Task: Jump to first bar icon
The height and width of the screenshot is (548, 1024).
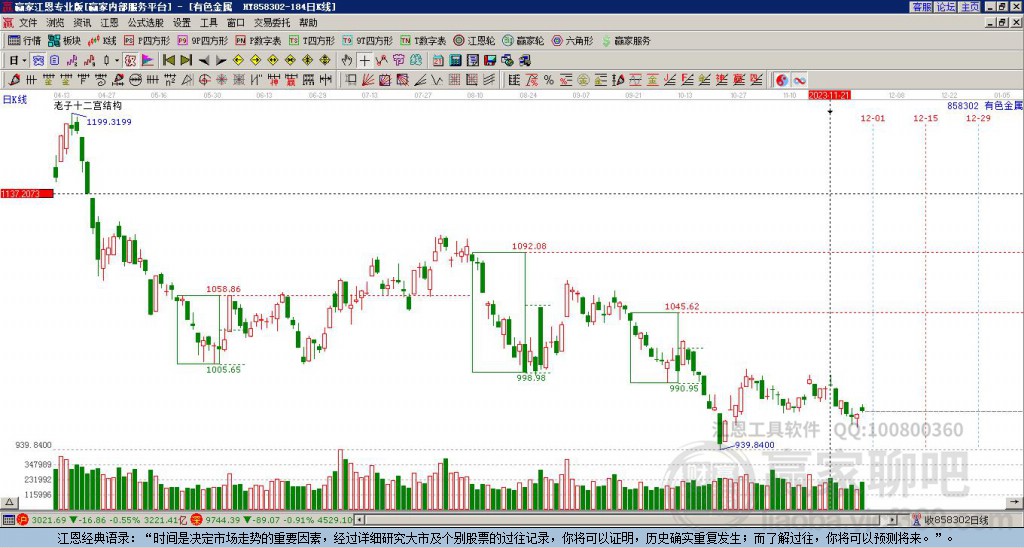Action: [x=168, y=60]
